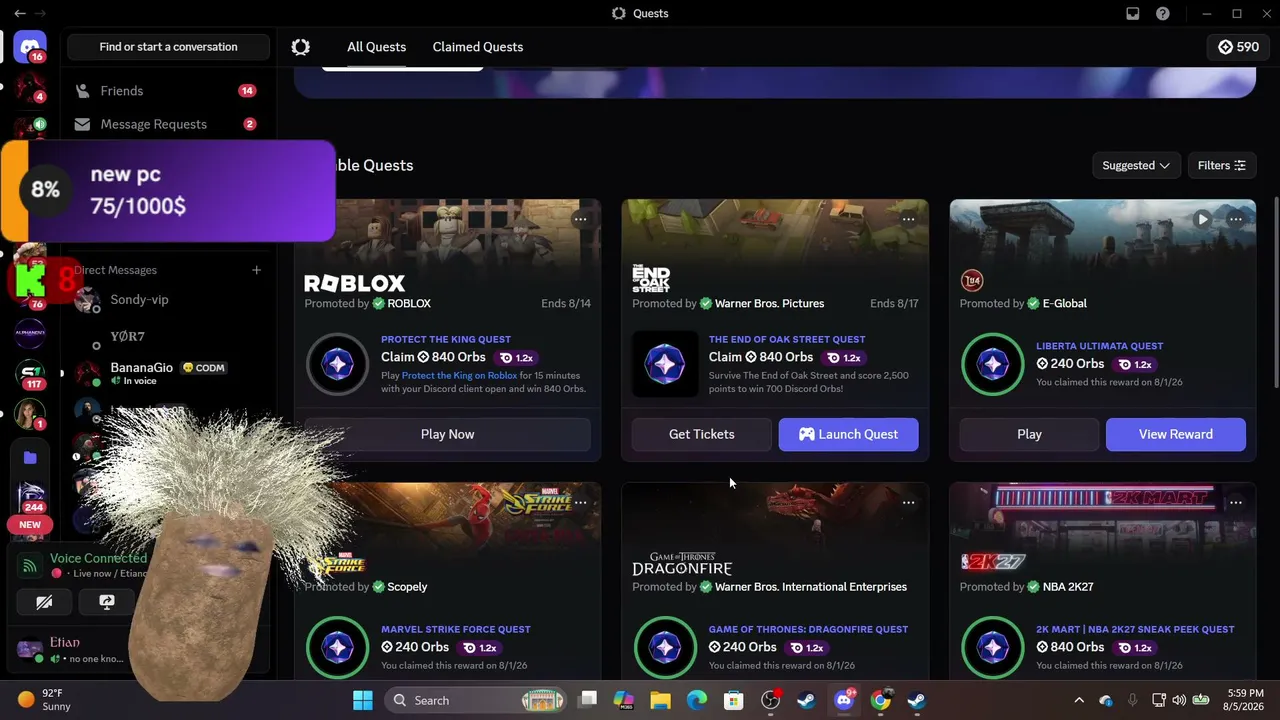Screen dimensions: 1280x720
Task: View Reward for Liberta Ultimata quest
Action: (x=1176, y=434)
